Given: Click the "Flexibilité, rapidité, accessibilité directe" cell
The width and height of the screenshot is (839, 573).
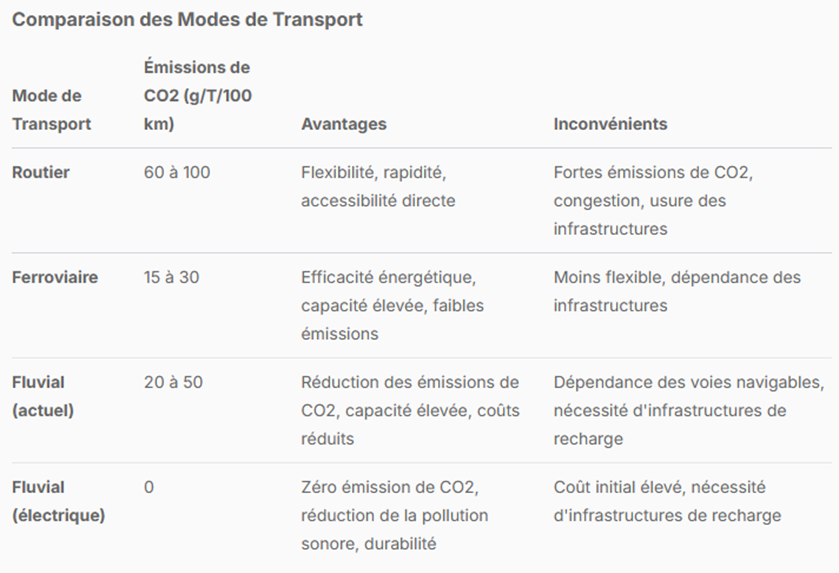Looking at the screenshot, I should (x=379, y=186).
